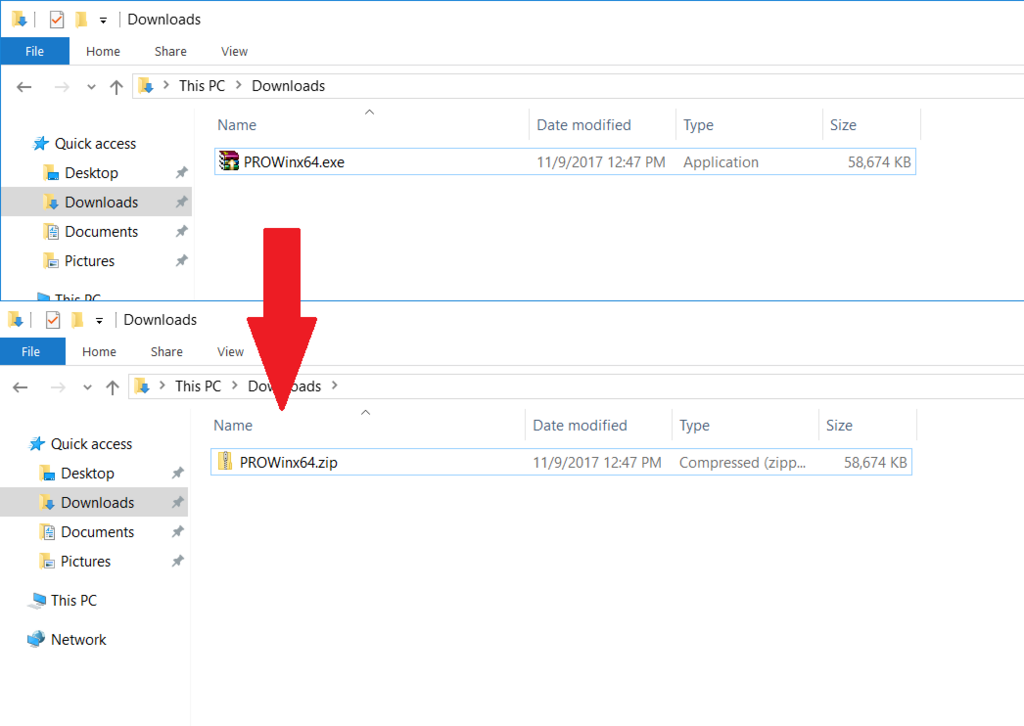Screen dimensions: 1024x726
Task: Click address bar folder icon in lower window
Action: [142, 386]
